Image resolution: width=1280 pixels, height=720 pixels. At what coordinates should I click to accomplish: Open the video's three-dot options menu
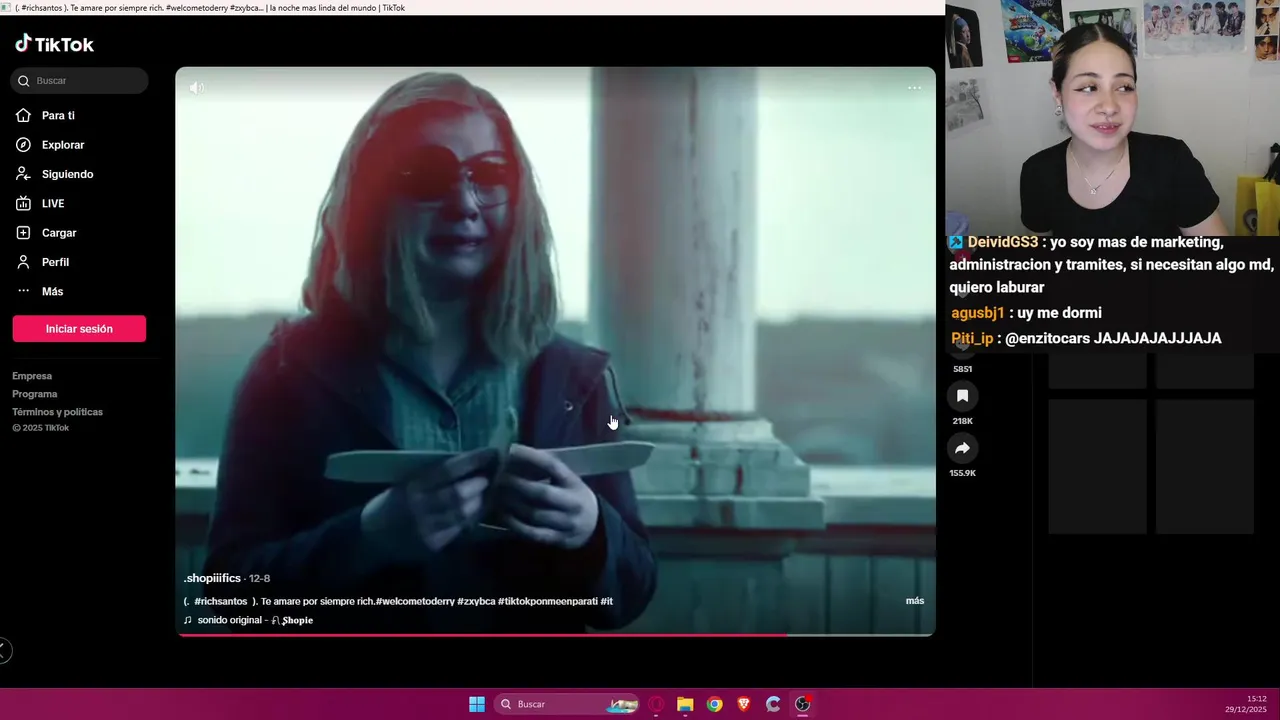pyautogui.click(x=914, y=88)
